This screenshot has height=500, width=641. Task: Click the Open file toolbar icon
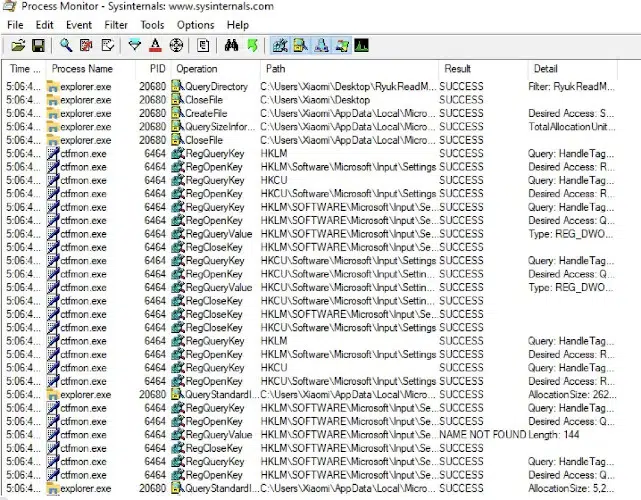[x=18, y=45]
